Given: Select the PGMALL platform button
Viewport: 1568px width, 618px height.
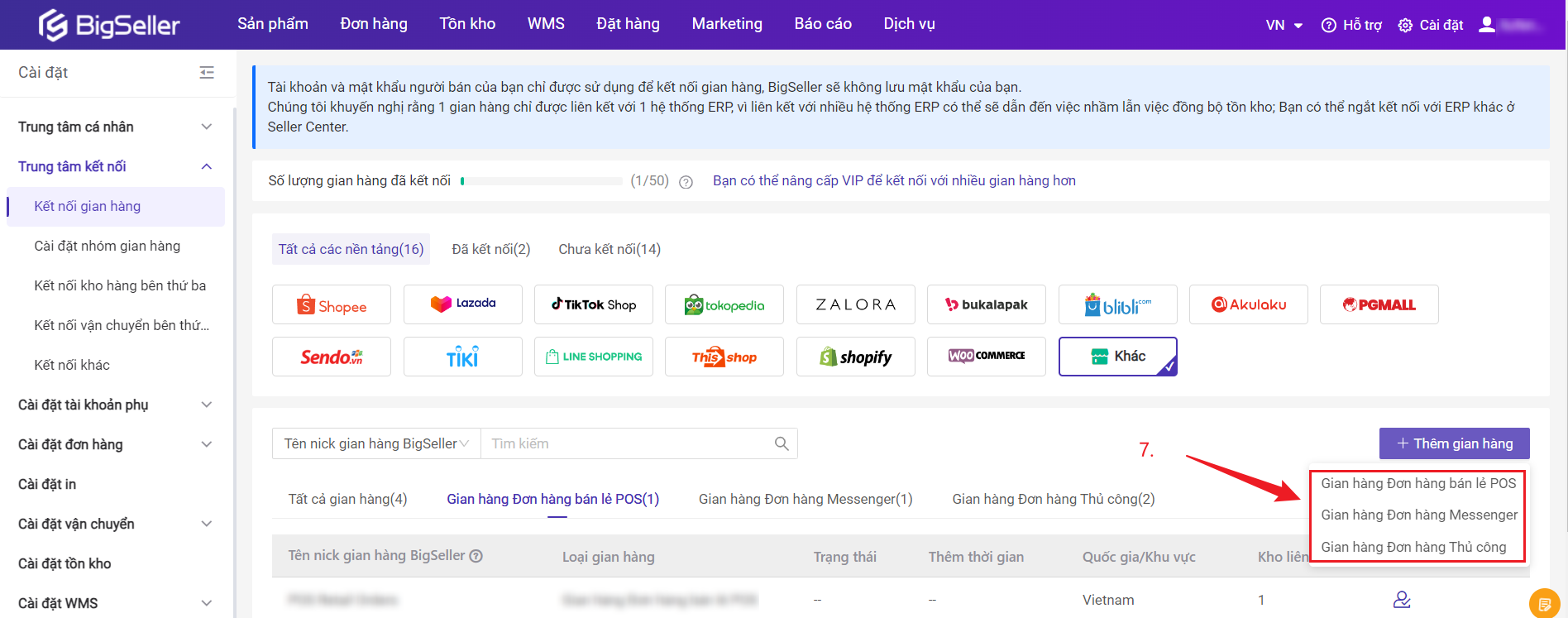Looking at the screenshot, I should tap(1379, 304).
